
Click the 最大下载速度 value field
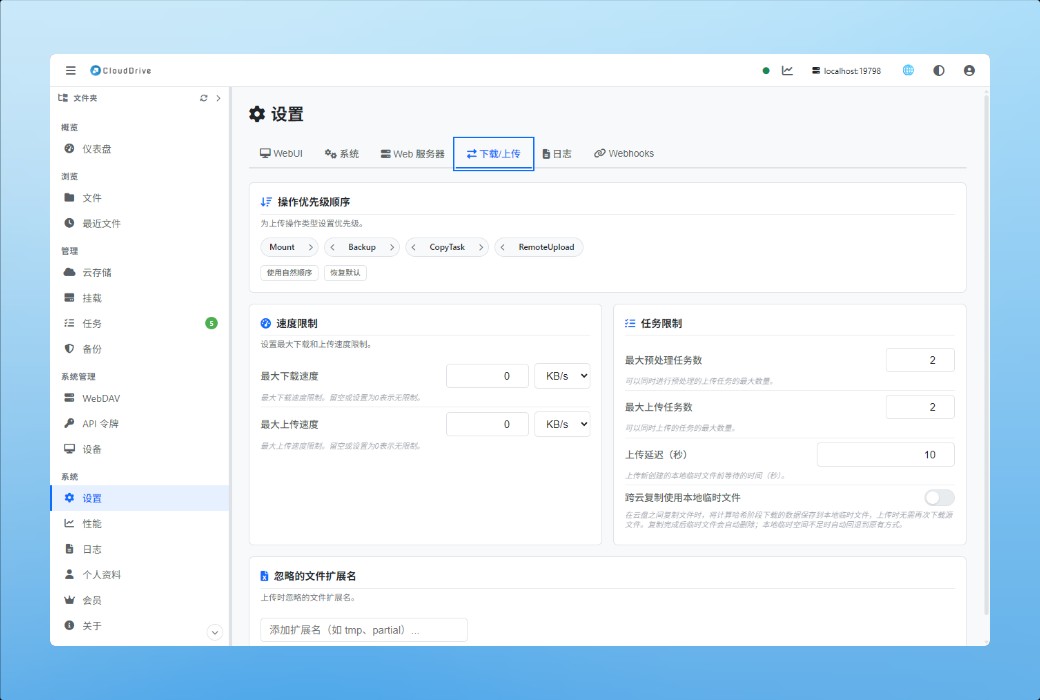click(x=488, y=376)
